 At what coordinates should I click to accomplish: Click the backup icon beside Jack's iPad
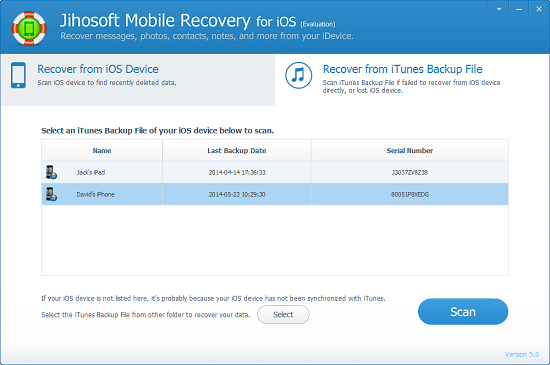click(x=51, y=172)
